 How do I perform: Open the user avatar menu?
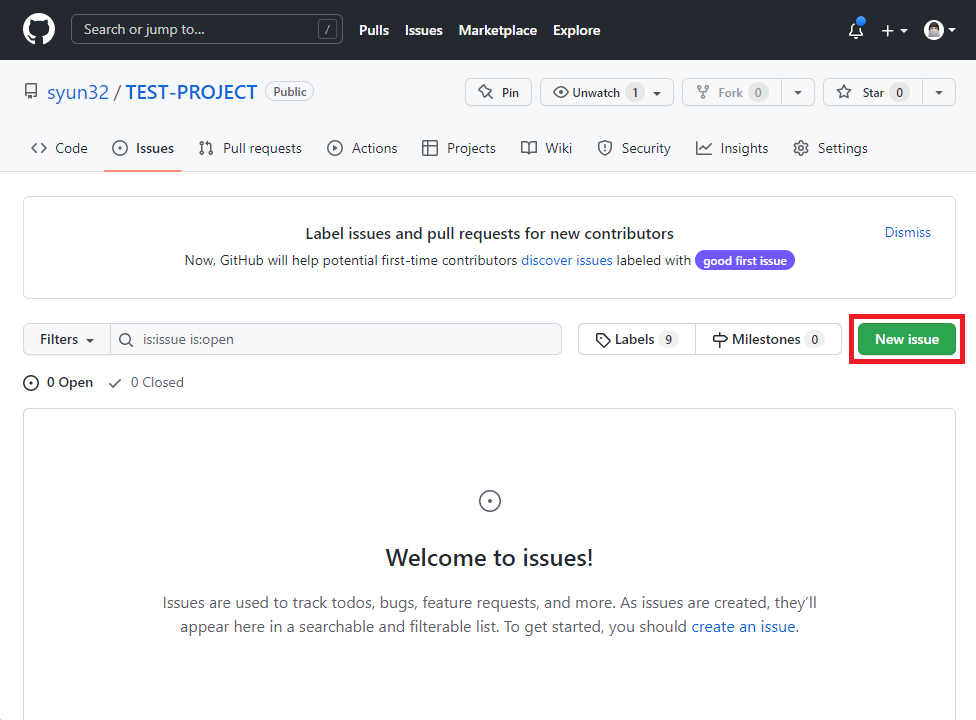click(939, 29)
